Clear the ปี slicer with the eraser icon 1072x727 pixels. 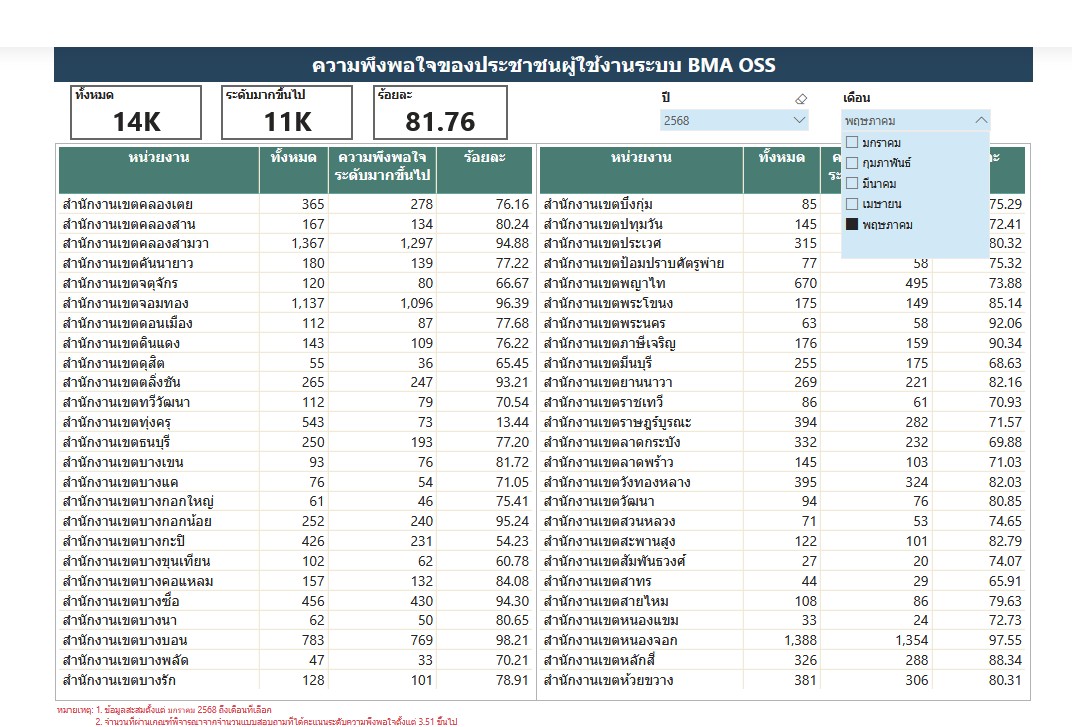(801, 99)
